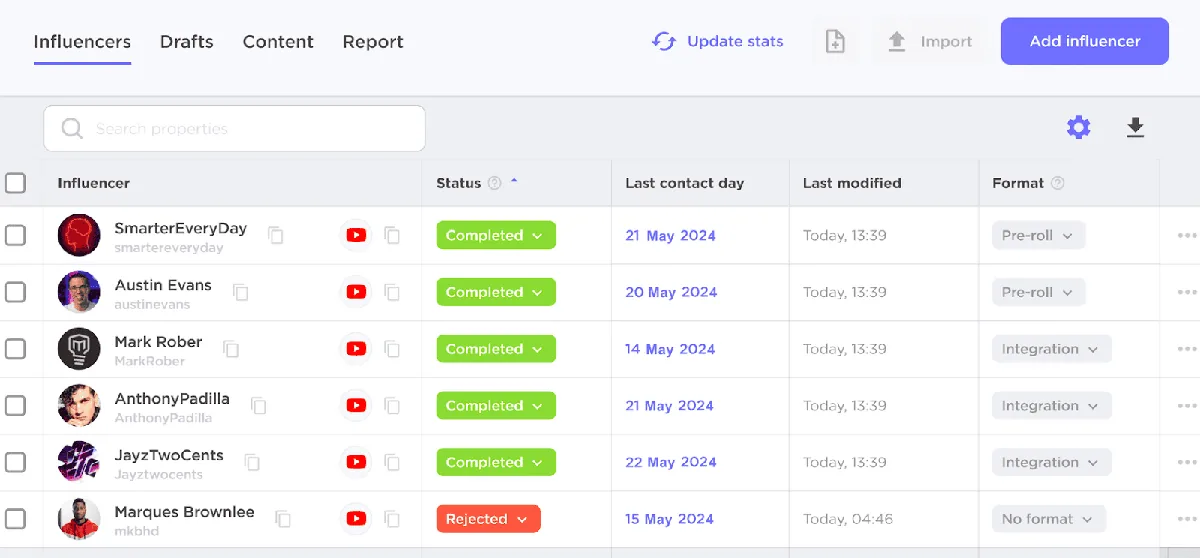Screen dimensions: 1200x558
Task: Switch to the Drafts tab
Action: (187, 42)
